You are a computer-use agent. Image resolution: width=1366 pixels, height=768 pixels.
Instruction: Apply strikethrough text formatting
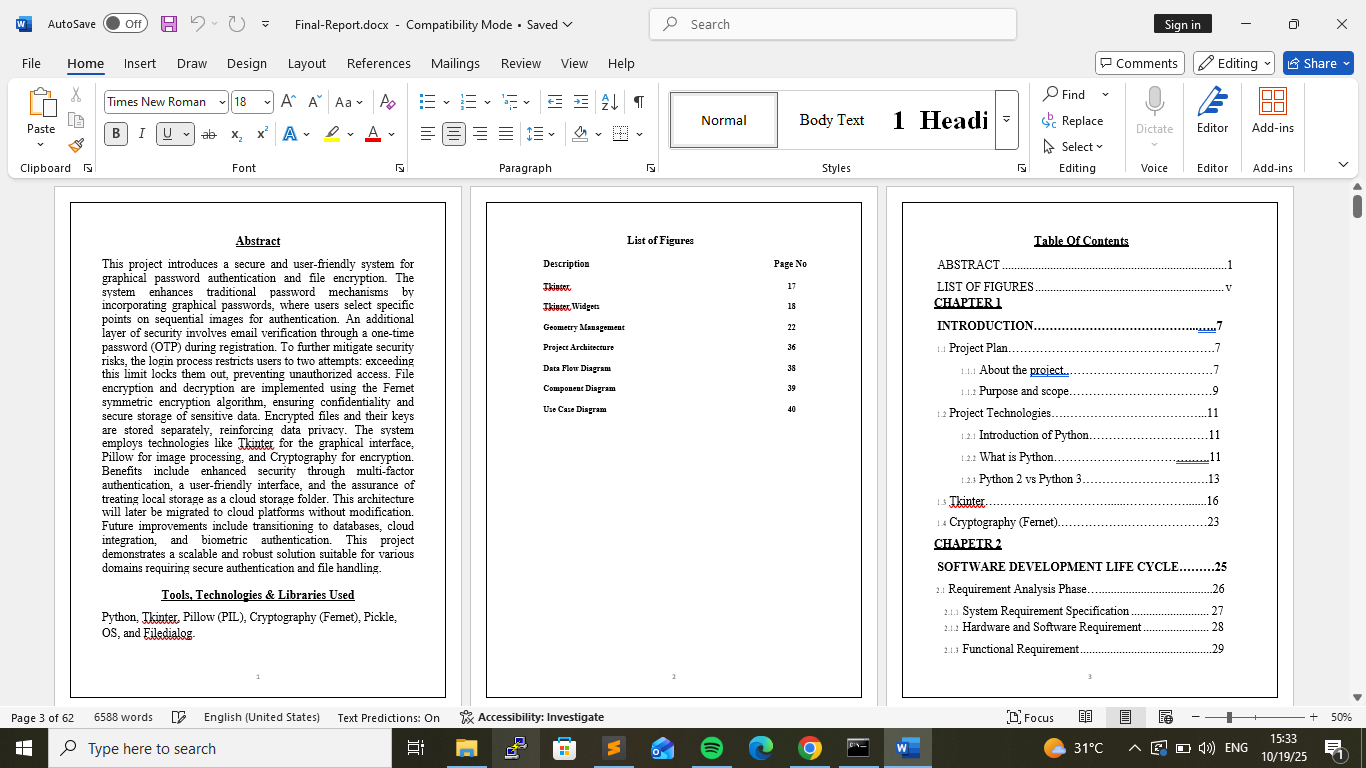tap(209, 134)
